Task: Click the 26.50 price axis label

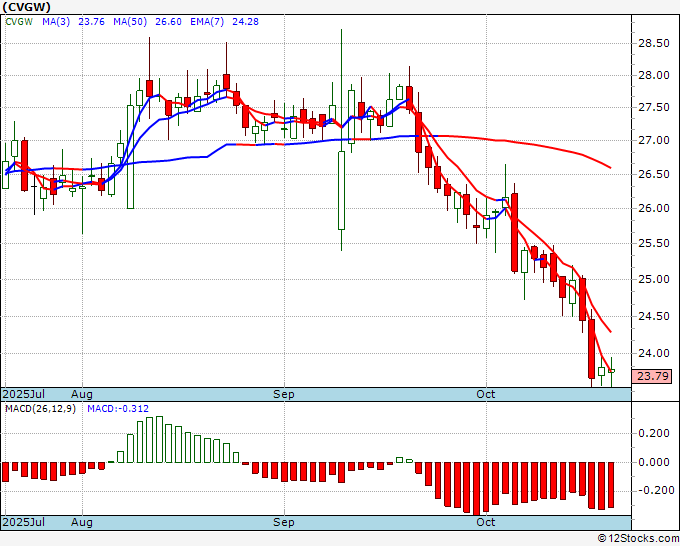Action: coord(654,174)
